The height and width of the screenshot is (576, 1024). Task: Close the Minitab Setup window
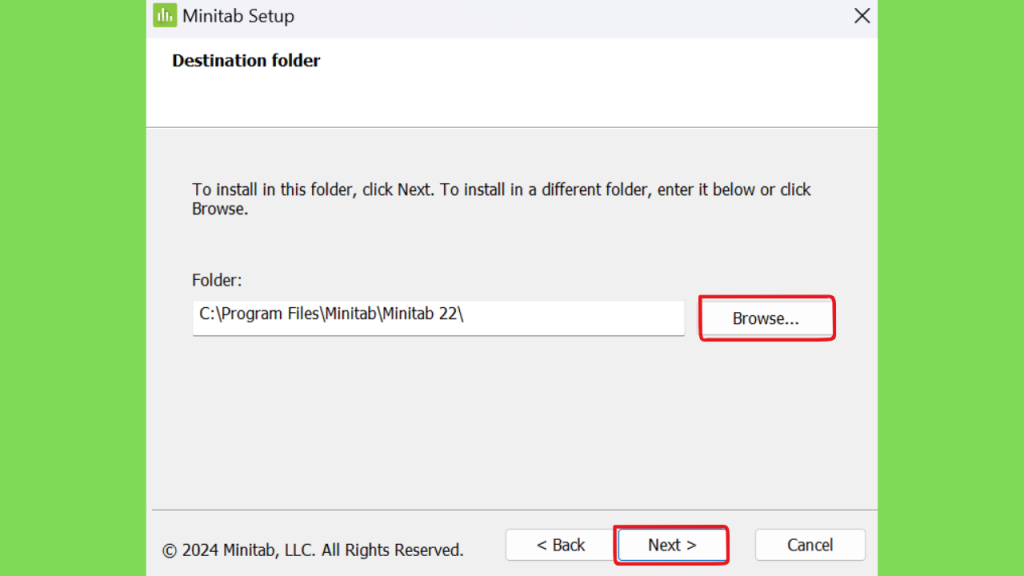(x=862, y=16)
